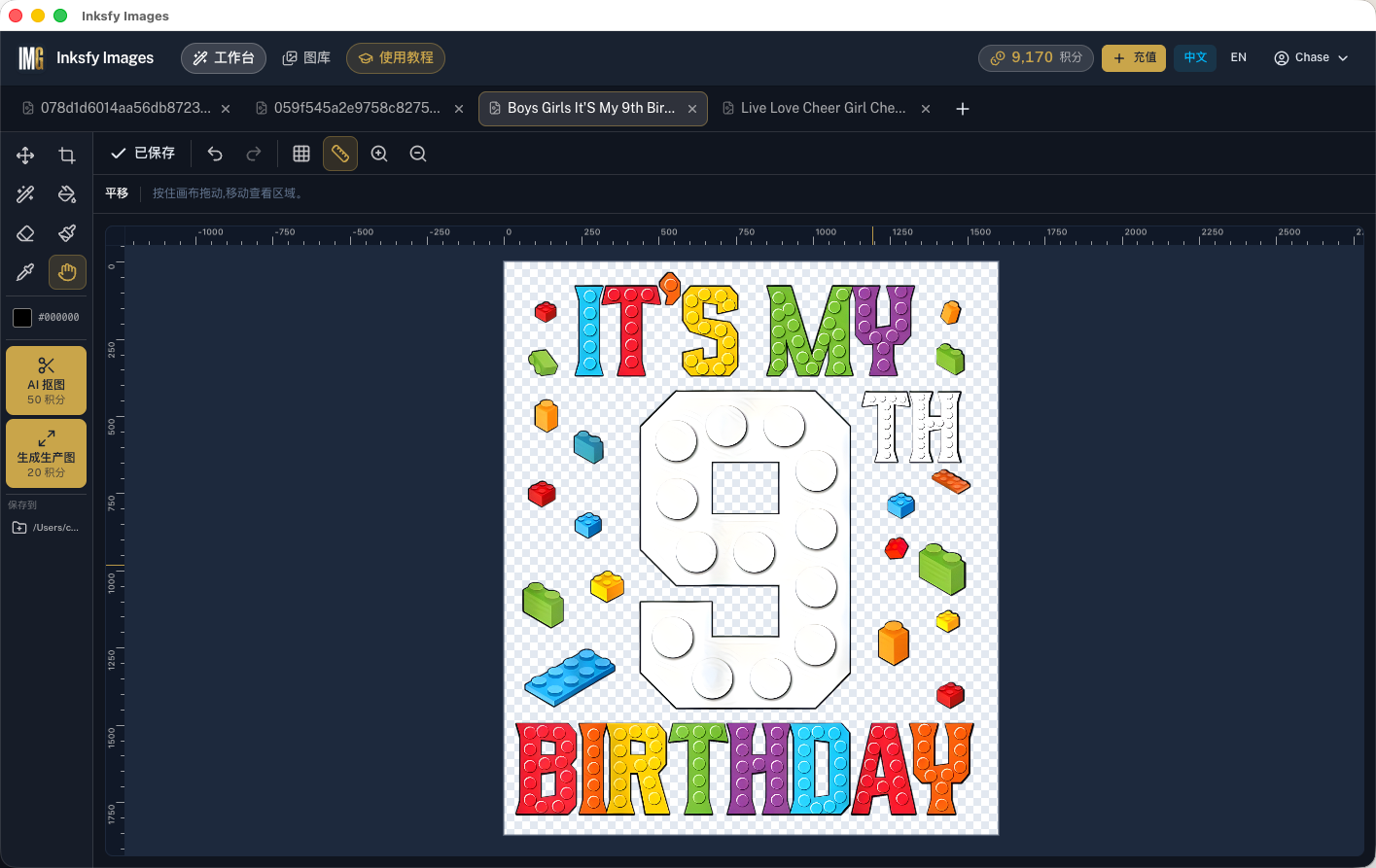The height and width of the screenshot is (868, 1376).
Task: Expand the Chase account menu
Action: click(1311, 58)
